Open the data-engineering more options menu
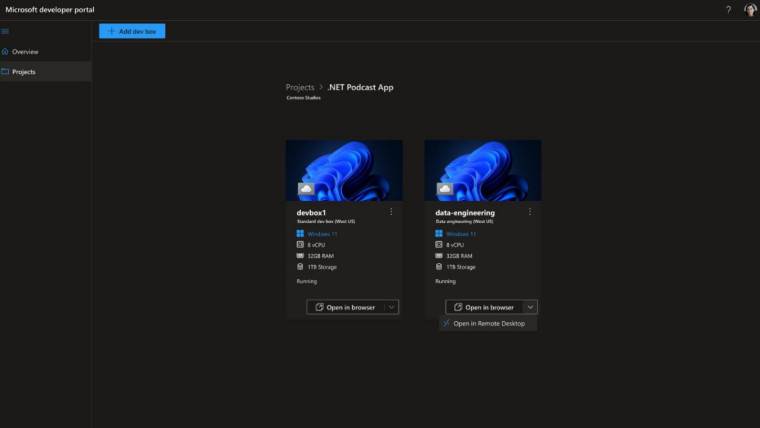 pos(530,212)
